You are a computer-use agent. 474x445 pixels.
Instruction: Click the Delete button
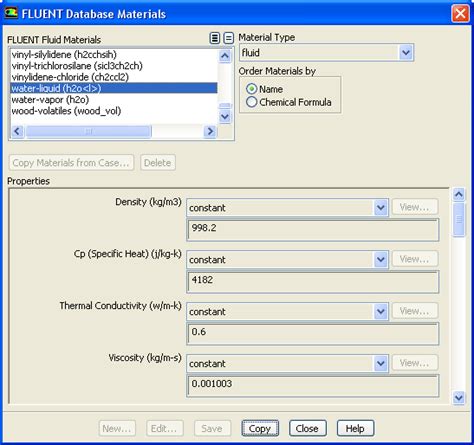pyautogui.click(x=158, y=163)
